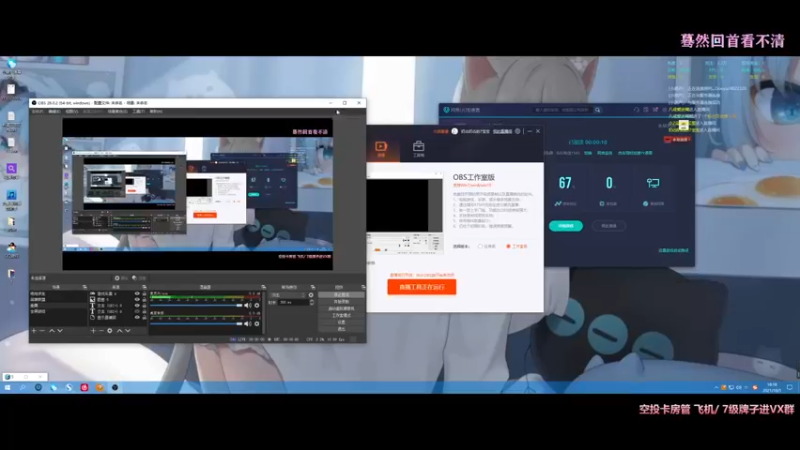Click Stop Streaming button in OBS Controls

(x=341, y=295)
